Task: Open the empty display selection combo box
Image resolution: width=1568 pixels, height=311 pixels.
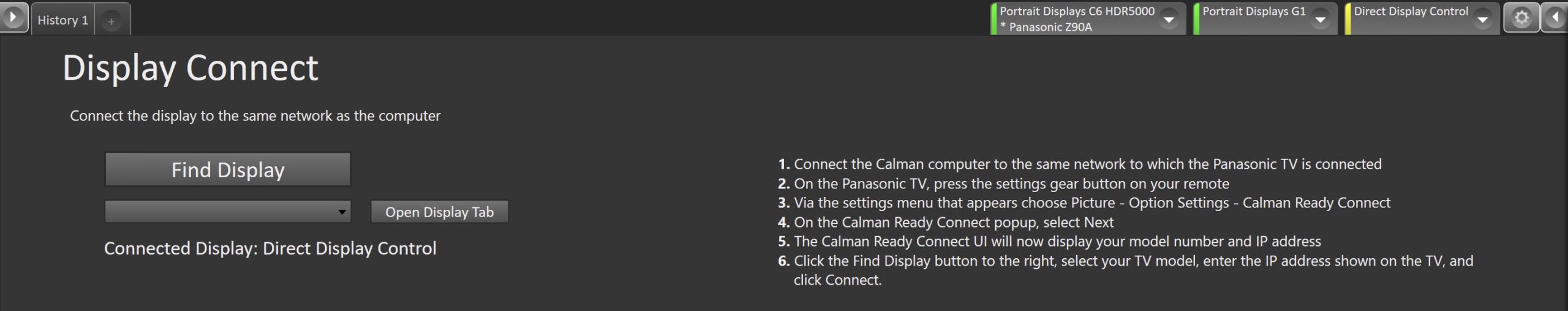Action: [x=227, y=212]
